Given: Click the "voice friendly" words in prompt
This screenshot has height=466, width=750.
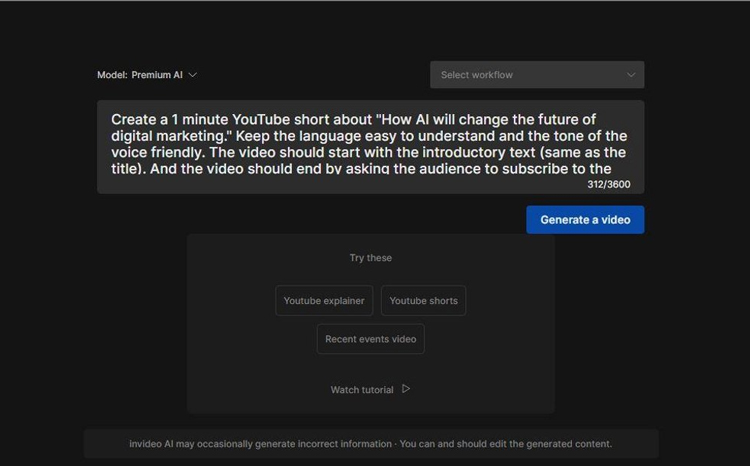Looking at the screenshot, I should pyautogui.click(x=156, y=153).
